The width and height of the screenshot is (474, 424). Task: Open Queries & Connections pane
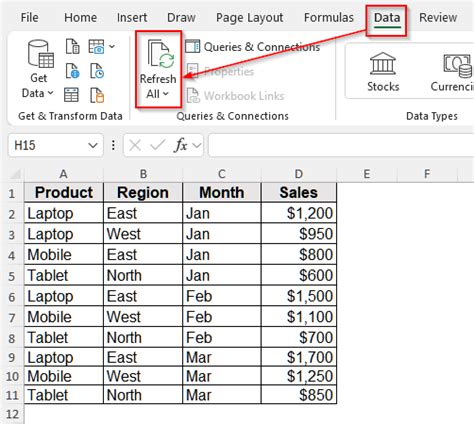click(252, 47)
